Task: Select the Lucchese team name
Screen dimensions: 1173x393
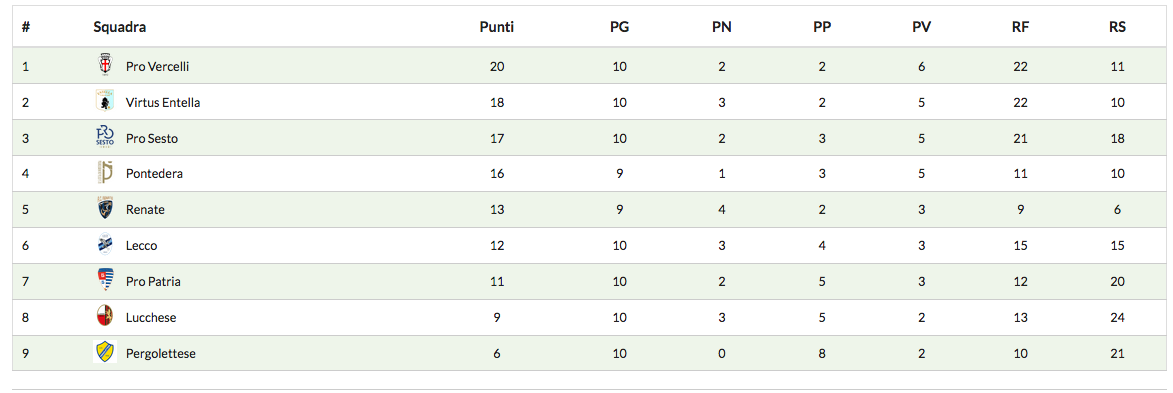Action: point(151,317)
